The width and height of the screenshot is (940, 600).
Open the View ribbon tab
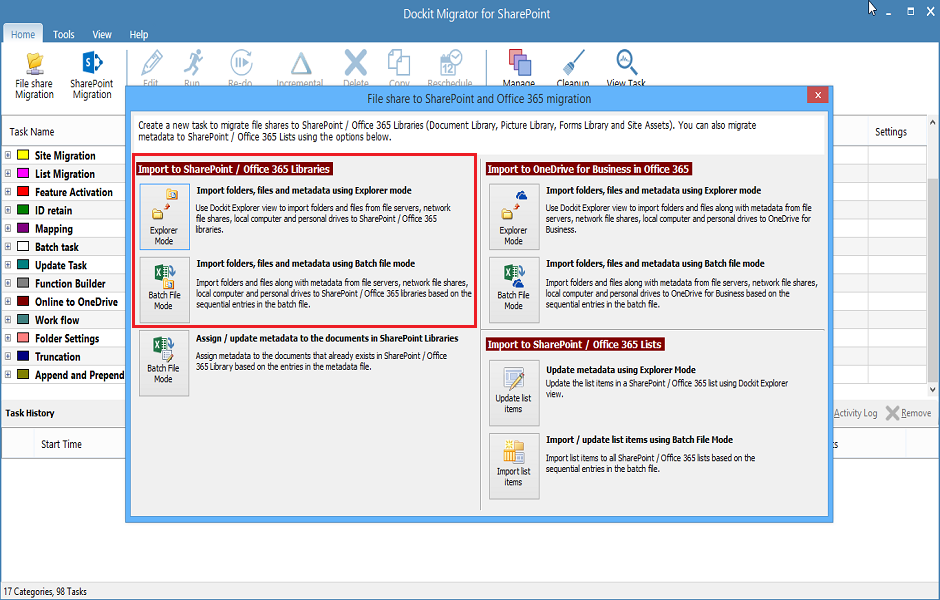102,34
